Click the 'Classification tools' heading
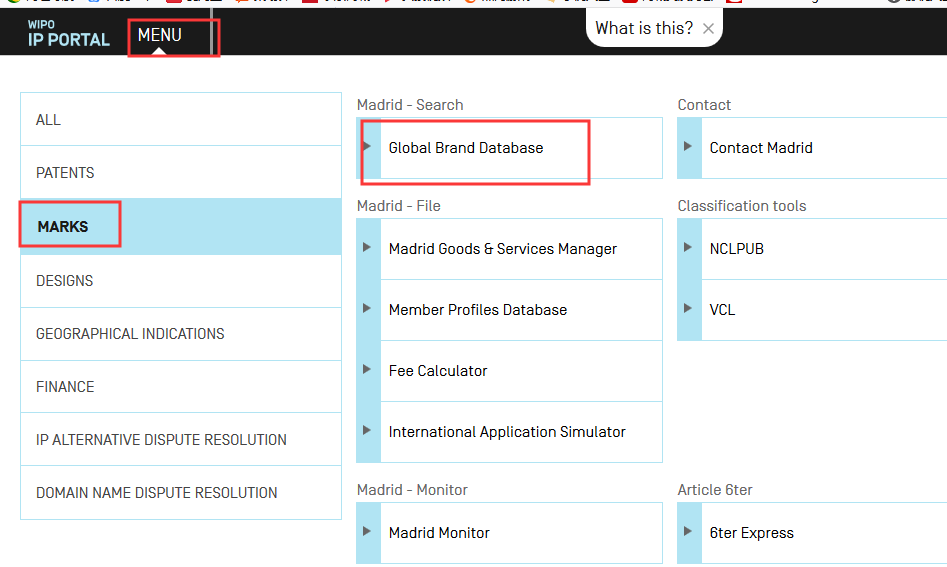947x567 pixels. point(742,206)
